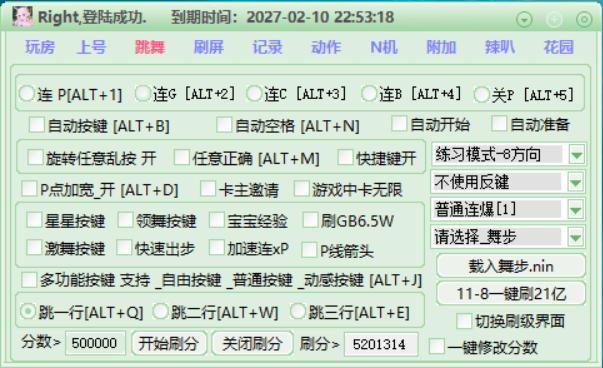The height and width of the screenshot is (368, 603).
Task: Tick the 切换刷级界面 checkbox
Action: pos(464,321)
